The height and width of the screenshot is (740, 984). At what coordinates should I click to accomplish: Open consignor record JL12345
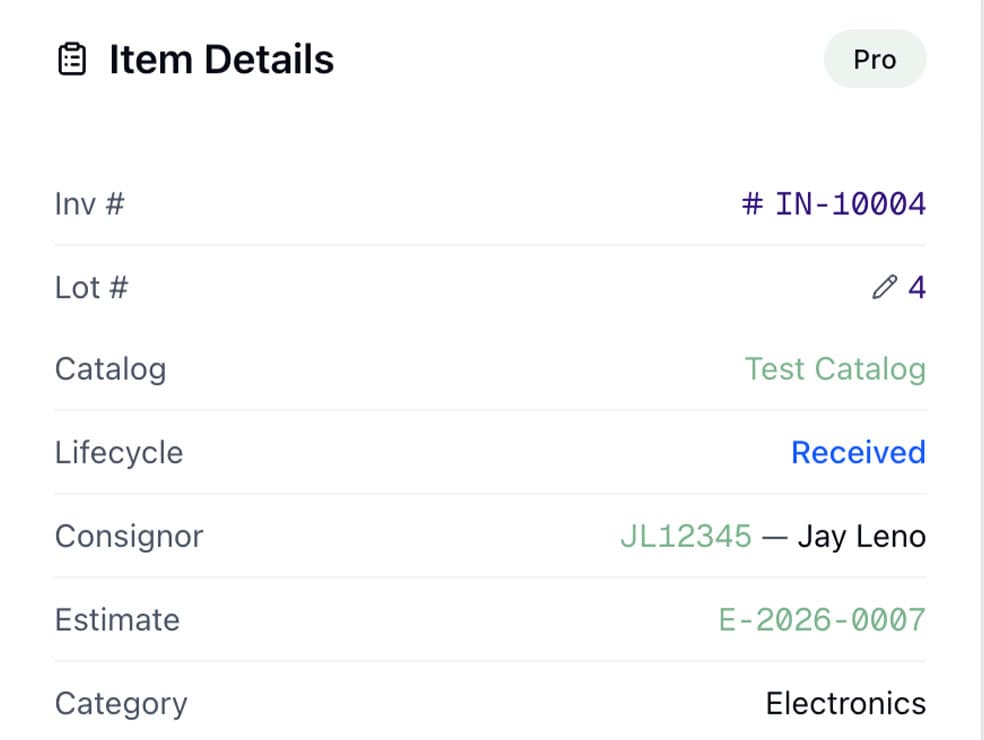pos(687,536)
